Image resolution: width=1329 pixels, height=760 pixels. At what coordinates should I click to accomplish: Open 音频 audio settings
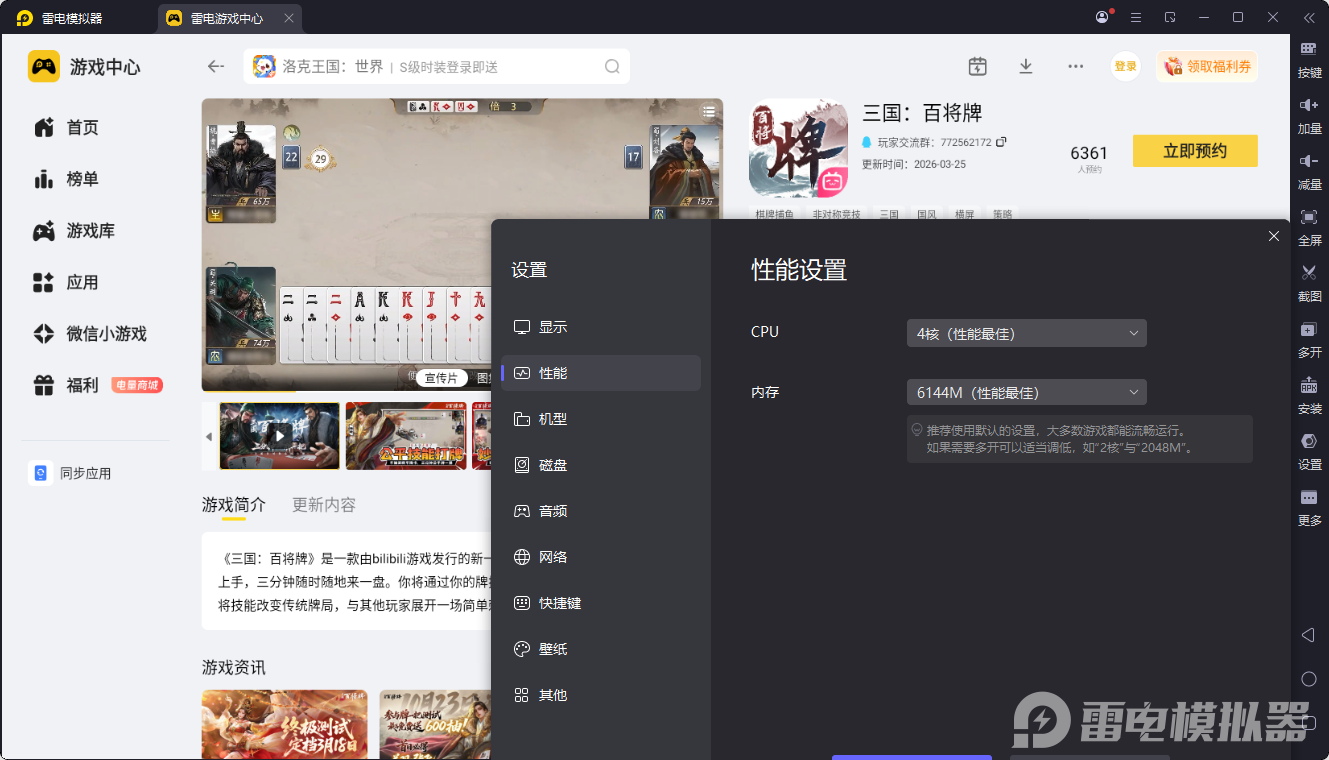[601, 511]
